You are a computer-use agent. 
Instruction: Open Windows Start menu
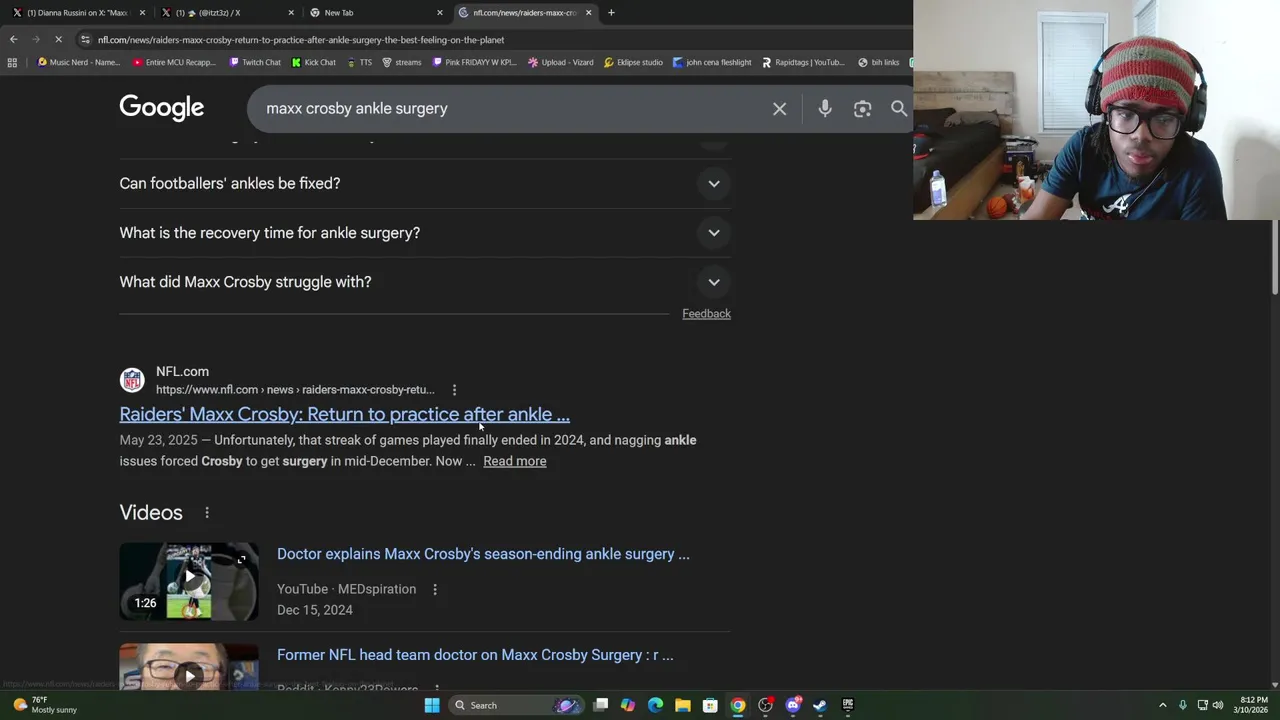point(432,705)
